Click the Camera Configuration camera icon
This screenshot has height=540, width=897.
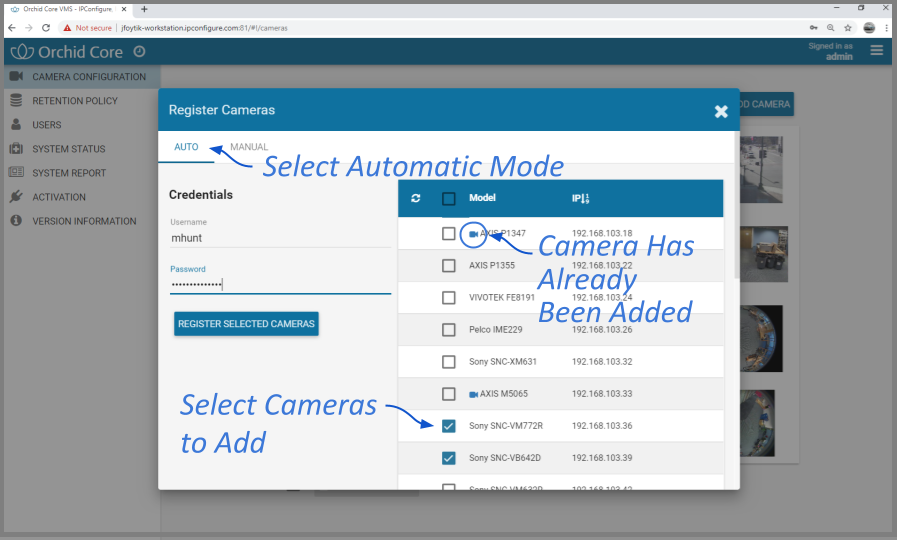click(x=16, y=77)
